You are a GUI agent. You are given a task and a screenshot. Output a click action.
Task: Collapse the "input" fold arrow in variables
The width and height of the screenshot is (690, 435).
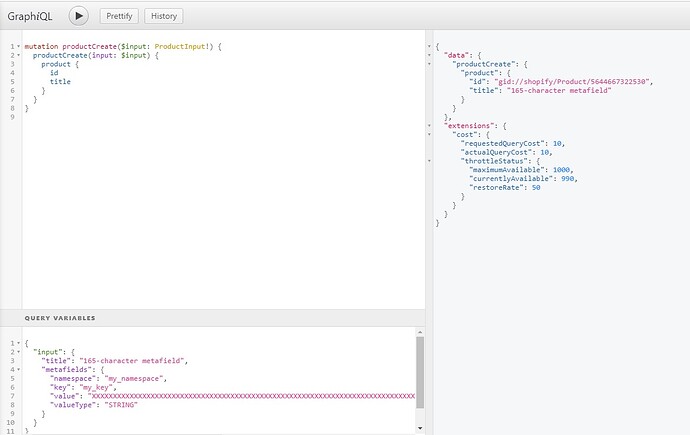click(x=18, y=351)
